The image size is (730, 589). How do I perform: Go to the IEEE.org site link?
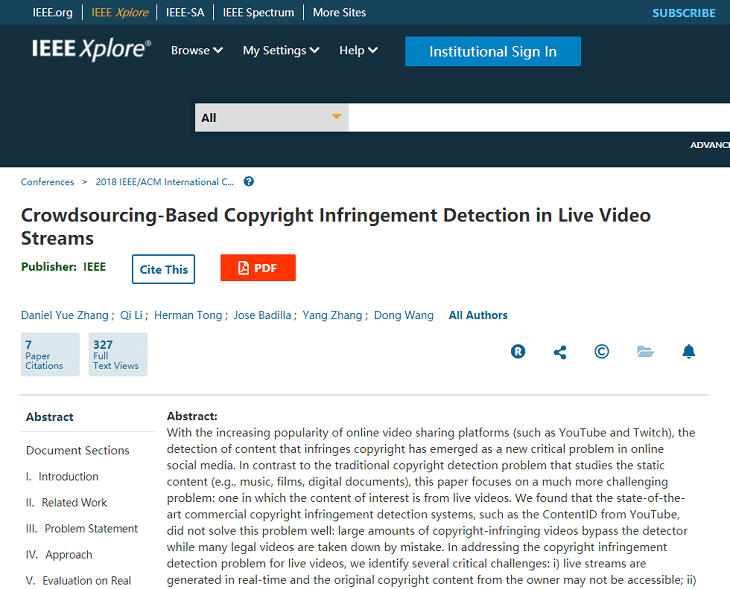[x=53, y=13]
